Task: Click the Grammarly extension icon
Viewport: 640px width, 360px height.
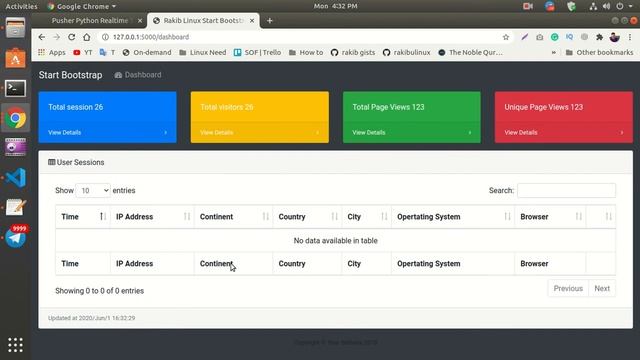Action: coord(554,37)
